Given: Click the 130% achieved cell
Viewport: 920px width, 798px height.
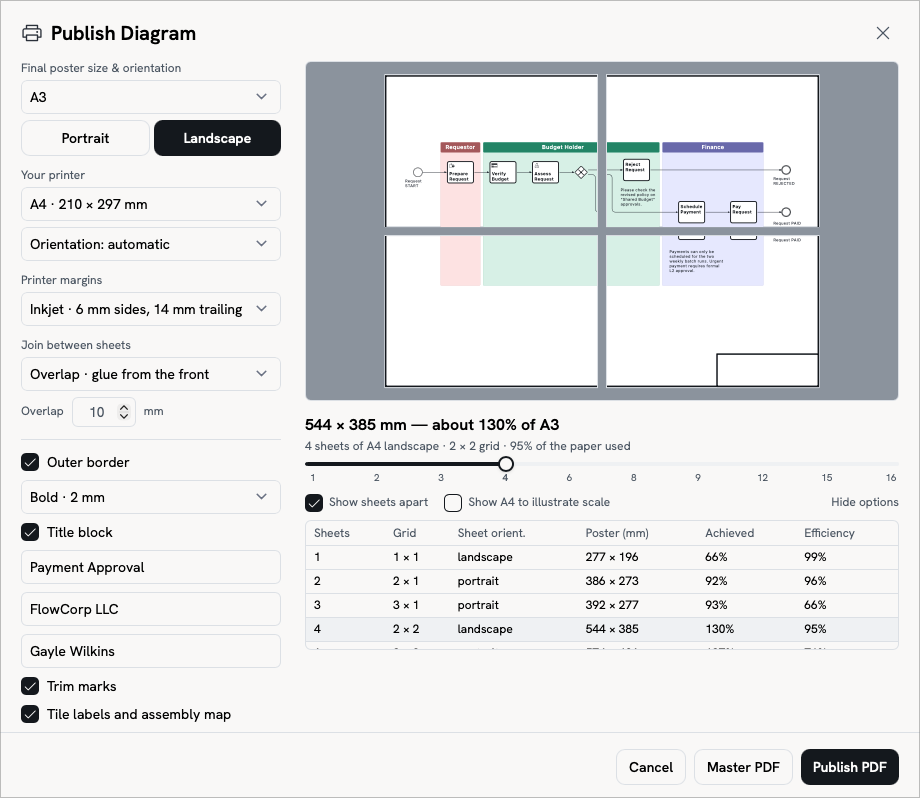Looking at the screenshot, I should 719,629.
